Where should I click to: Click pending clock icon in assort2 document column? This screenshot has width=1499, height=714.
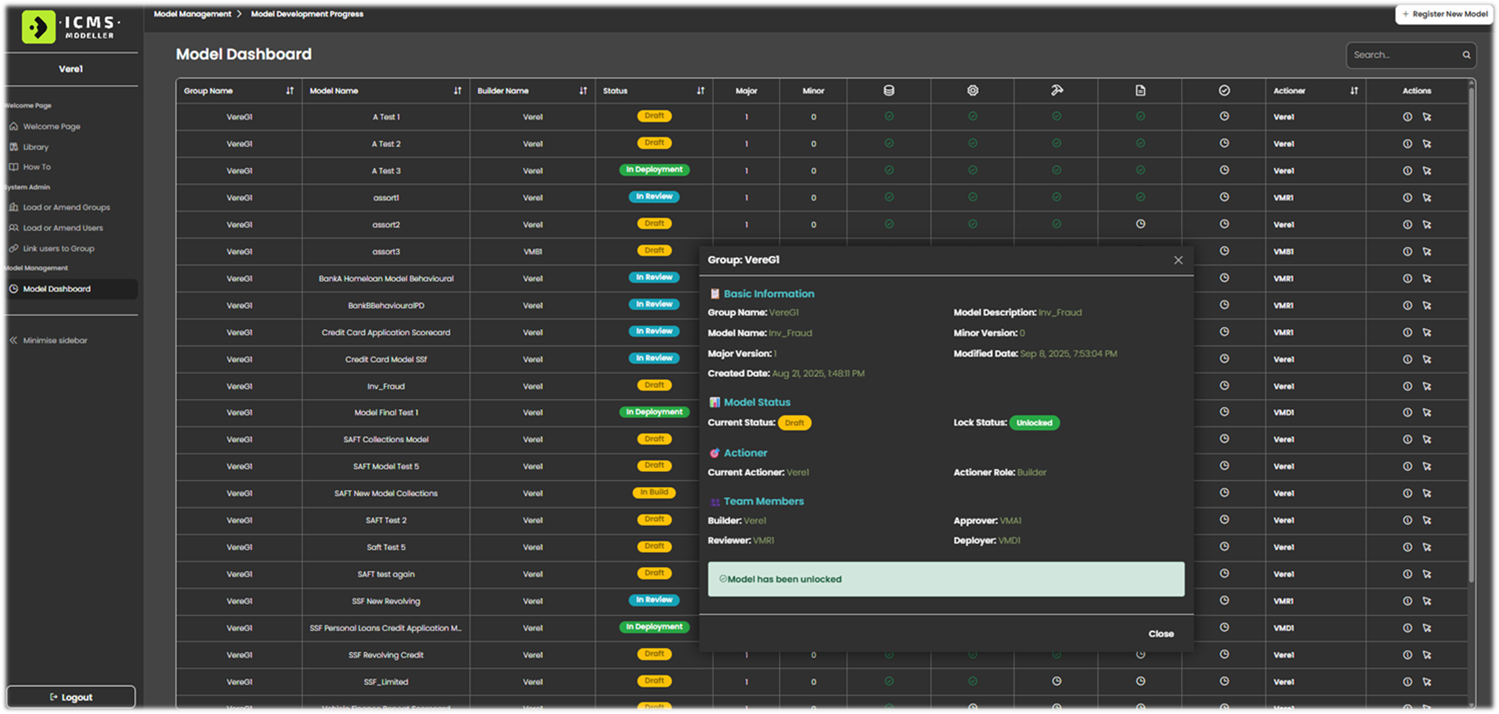(1140, 224)
